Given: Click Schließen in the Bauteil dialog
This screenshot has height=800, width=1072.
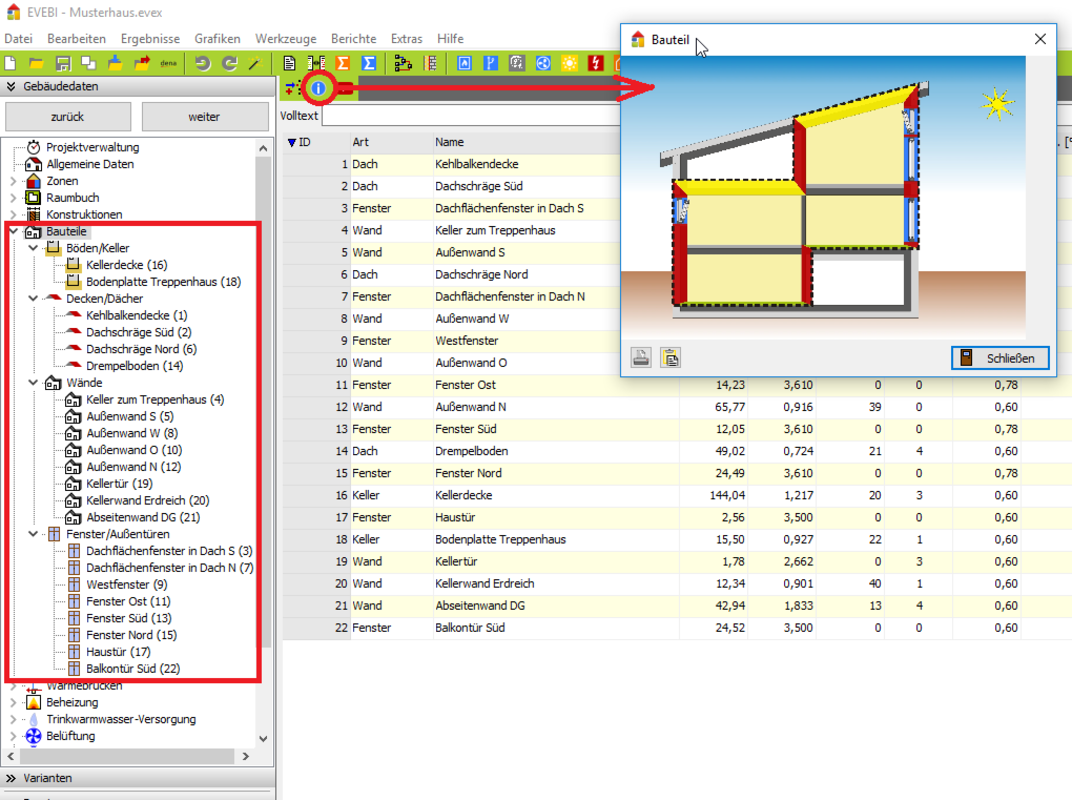Looking at the screenshot, I should 1000,357.
